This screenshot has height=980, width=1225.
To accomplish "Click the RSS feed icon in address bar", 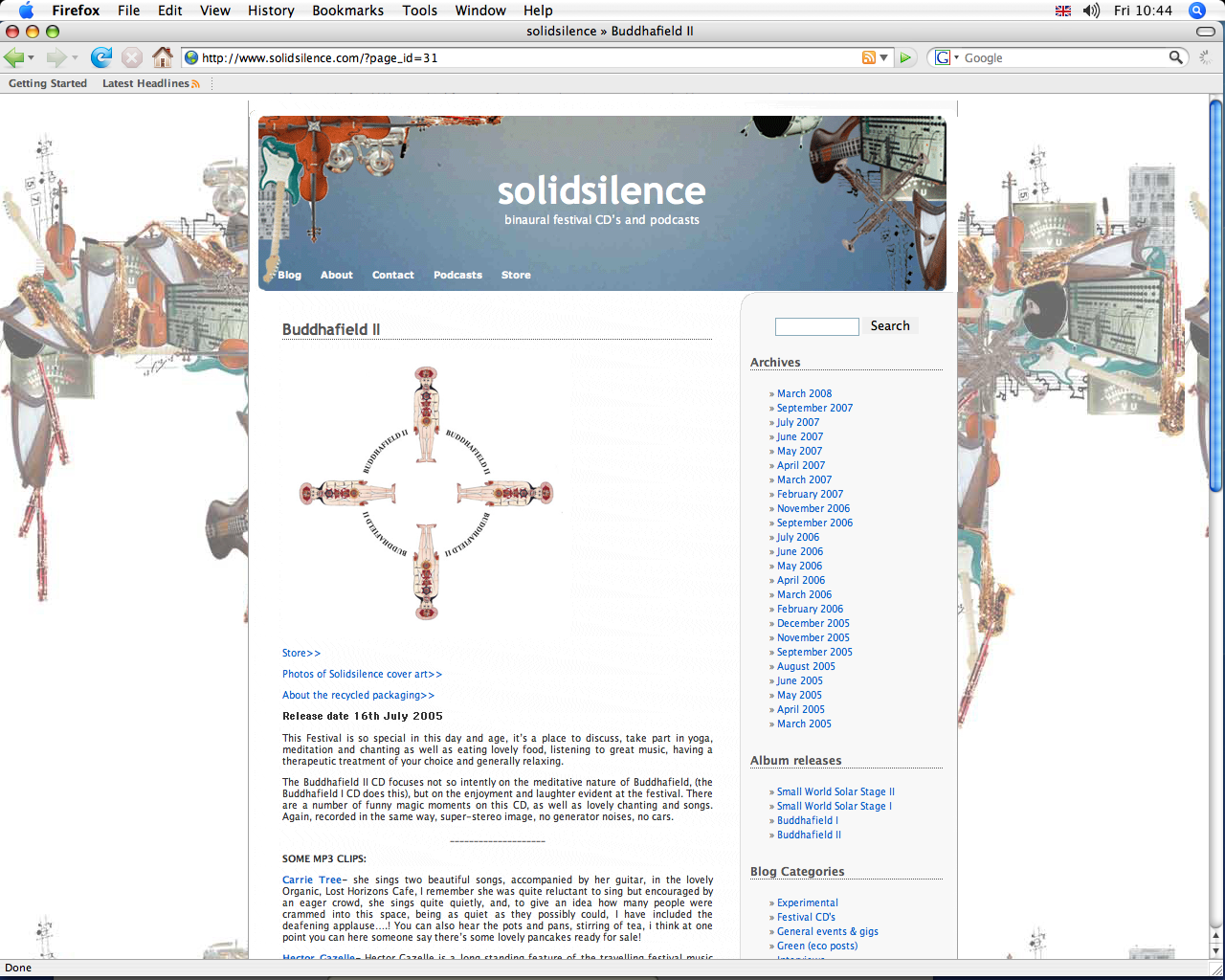I will click(868, 57).
